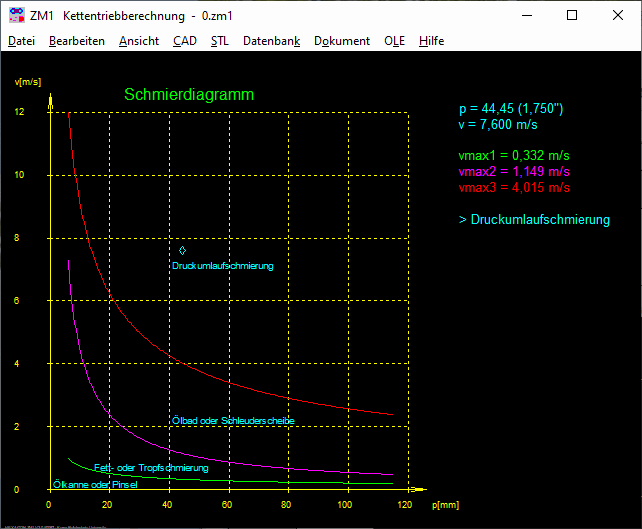The width and height of the screenshot is (642, 529).
Task: Open the Dokument menu
Action: pyautogui.click(x=341, y=41)
